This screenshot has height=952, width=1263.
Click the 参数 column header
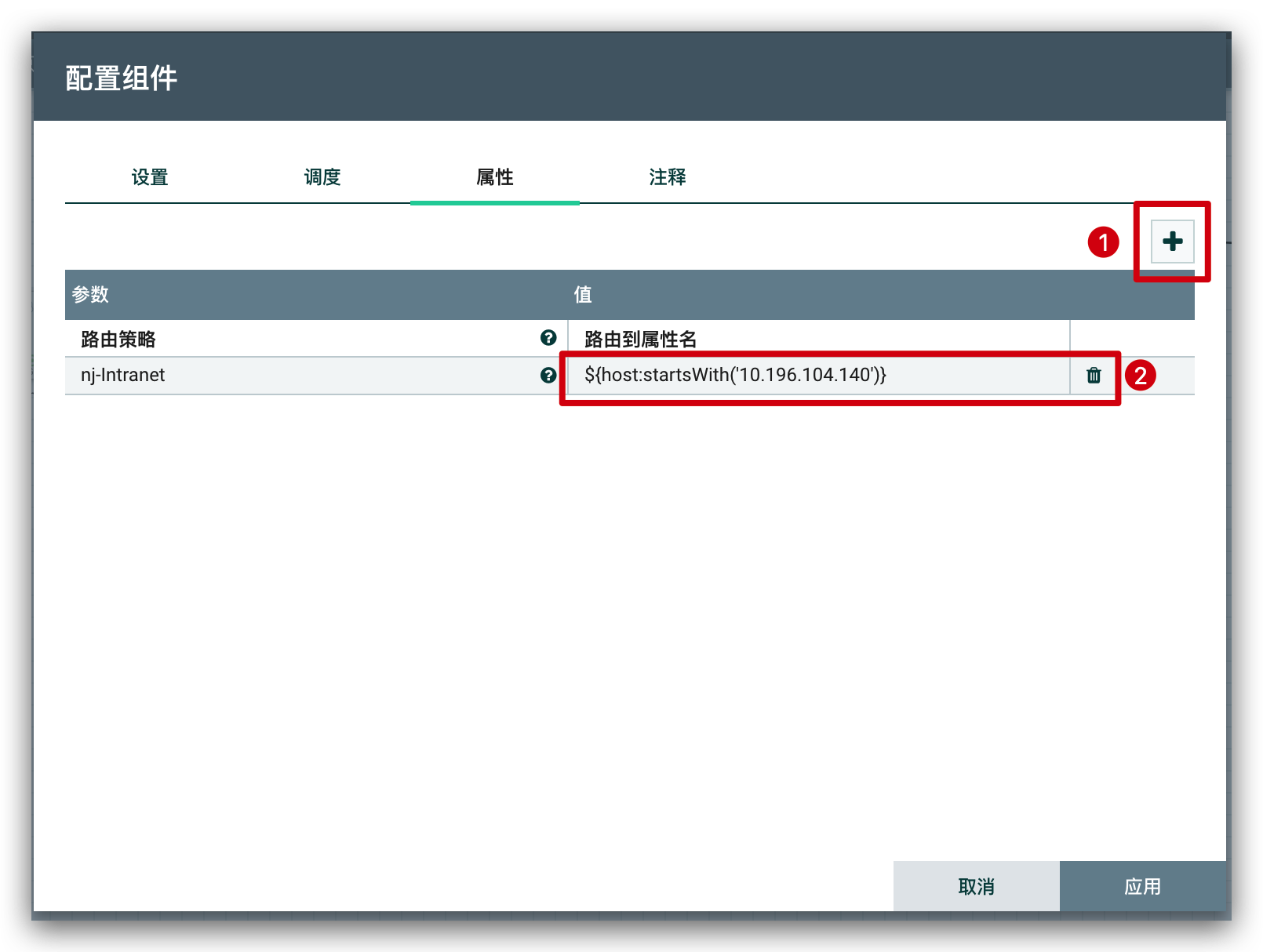coord(90,295)
